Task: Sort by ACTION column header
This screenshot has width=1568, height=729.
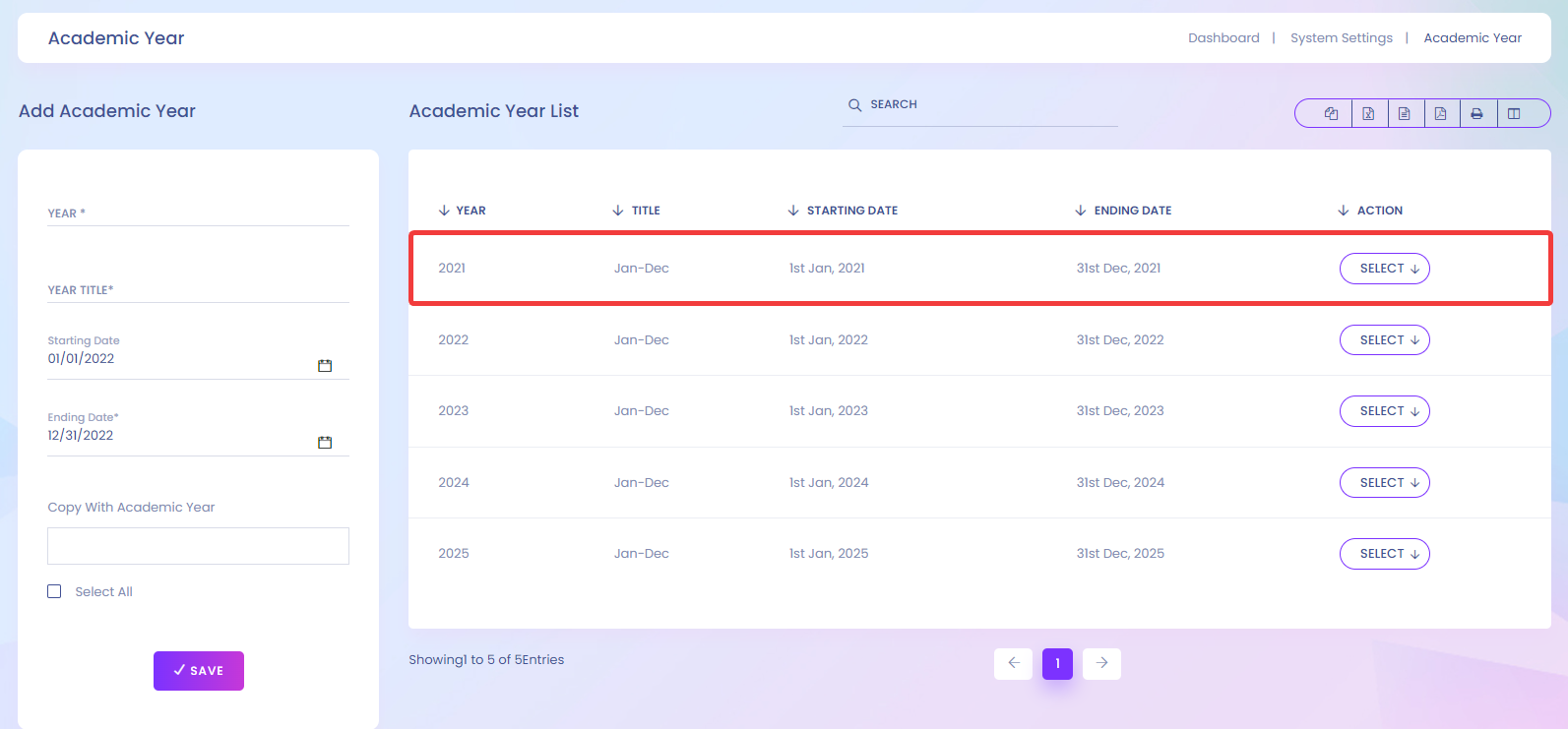Action: tap(1370, 211)
